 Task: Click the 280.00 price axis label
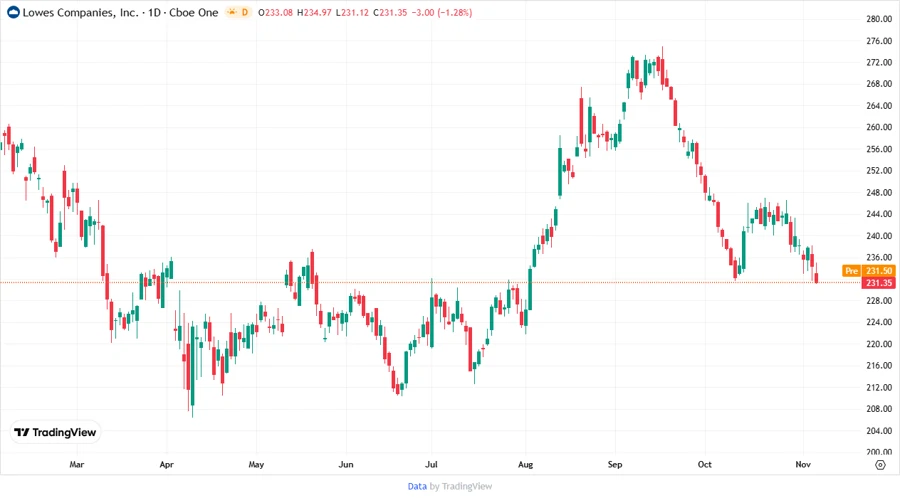click(x=879, y=19)
